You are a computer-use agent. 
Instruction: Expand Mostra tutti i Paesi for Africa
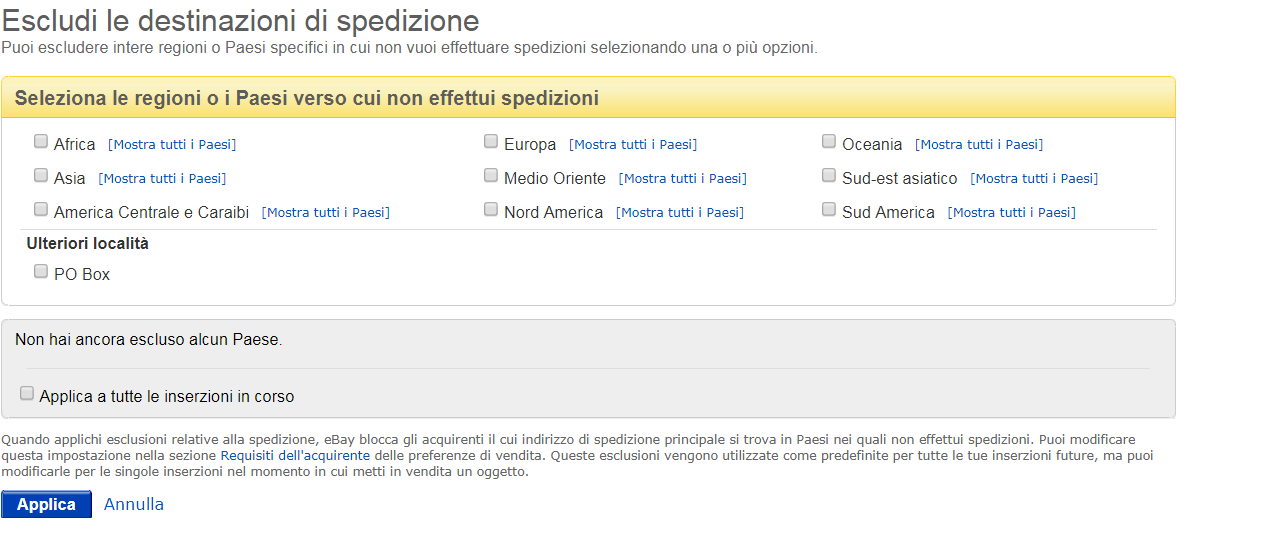point(172,145)
